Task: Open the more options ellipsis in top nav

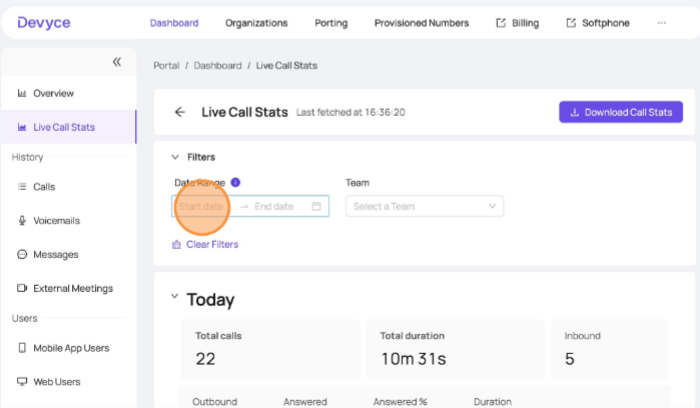Action: pyautogui.click(x=662, y=23)
